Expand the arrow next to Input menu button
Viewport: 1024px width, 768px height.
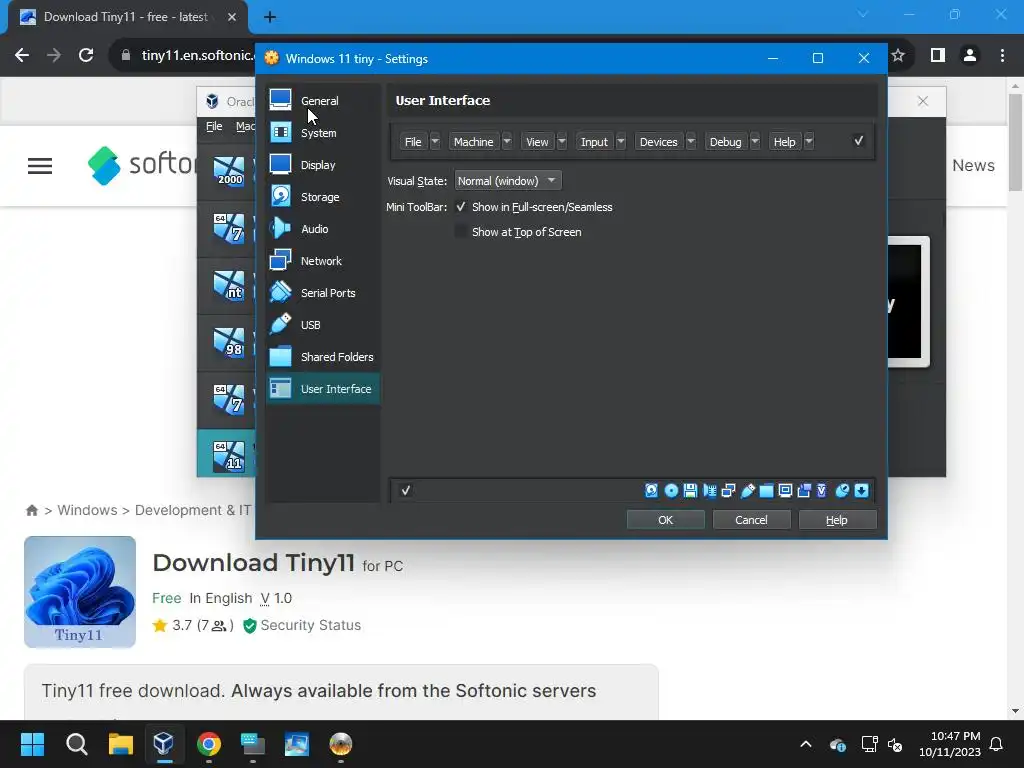pyautogui.click(x=621, y=142)
